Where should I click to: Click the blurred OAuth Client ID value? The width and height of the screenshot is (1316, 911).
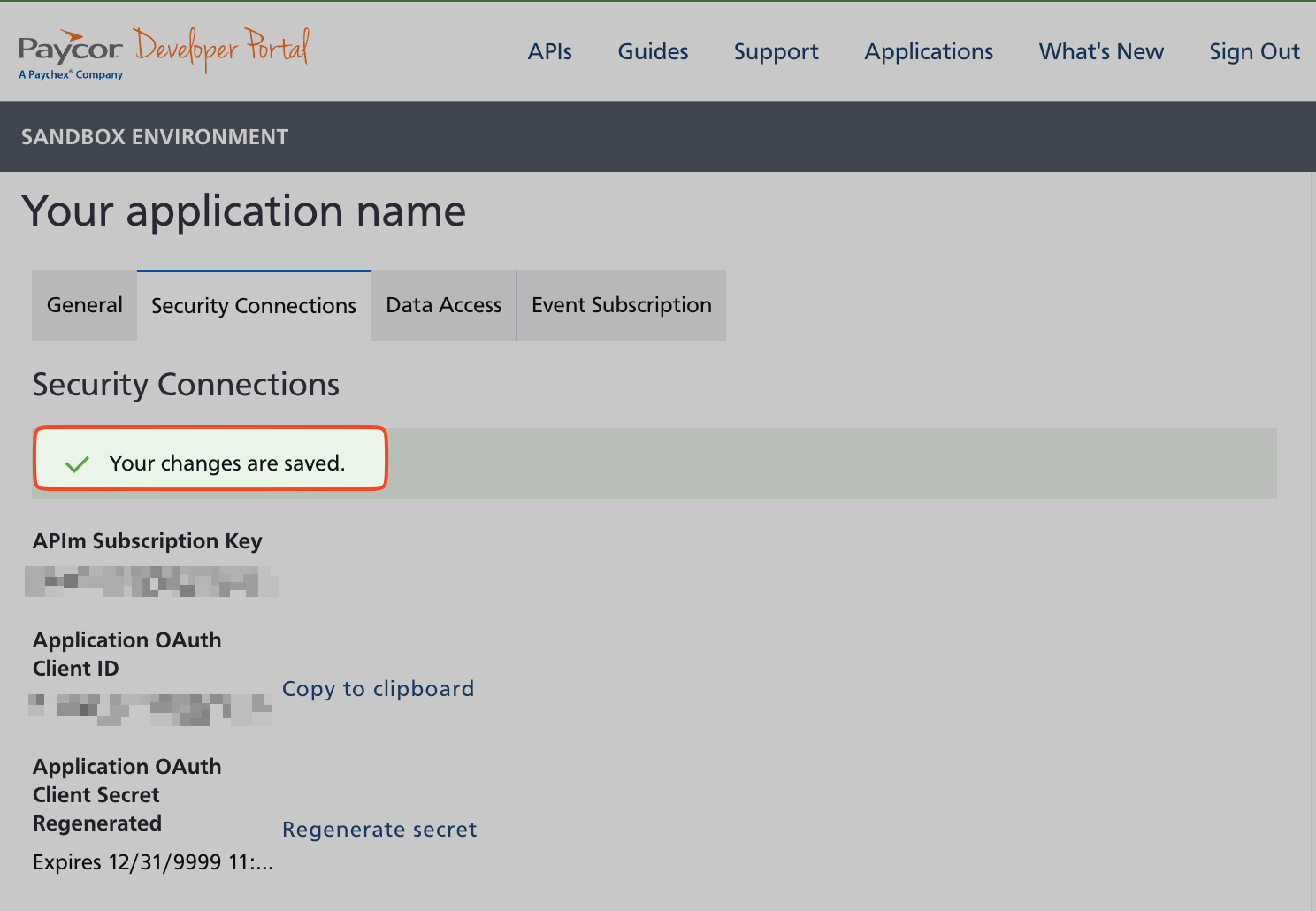tap(150, 708)
